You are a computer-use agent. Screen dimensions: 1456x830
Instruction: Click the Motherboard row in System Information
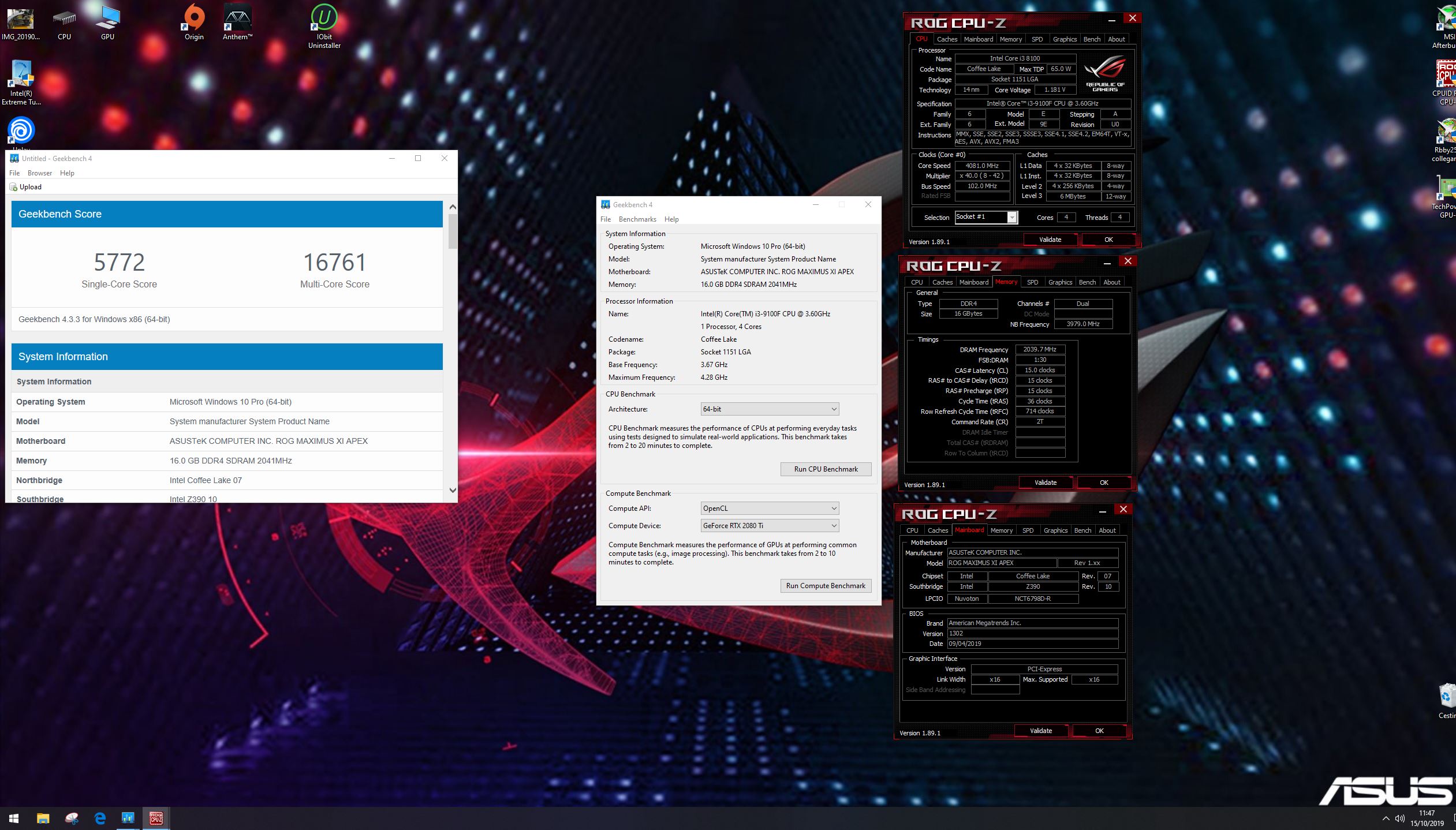[227, 441]
